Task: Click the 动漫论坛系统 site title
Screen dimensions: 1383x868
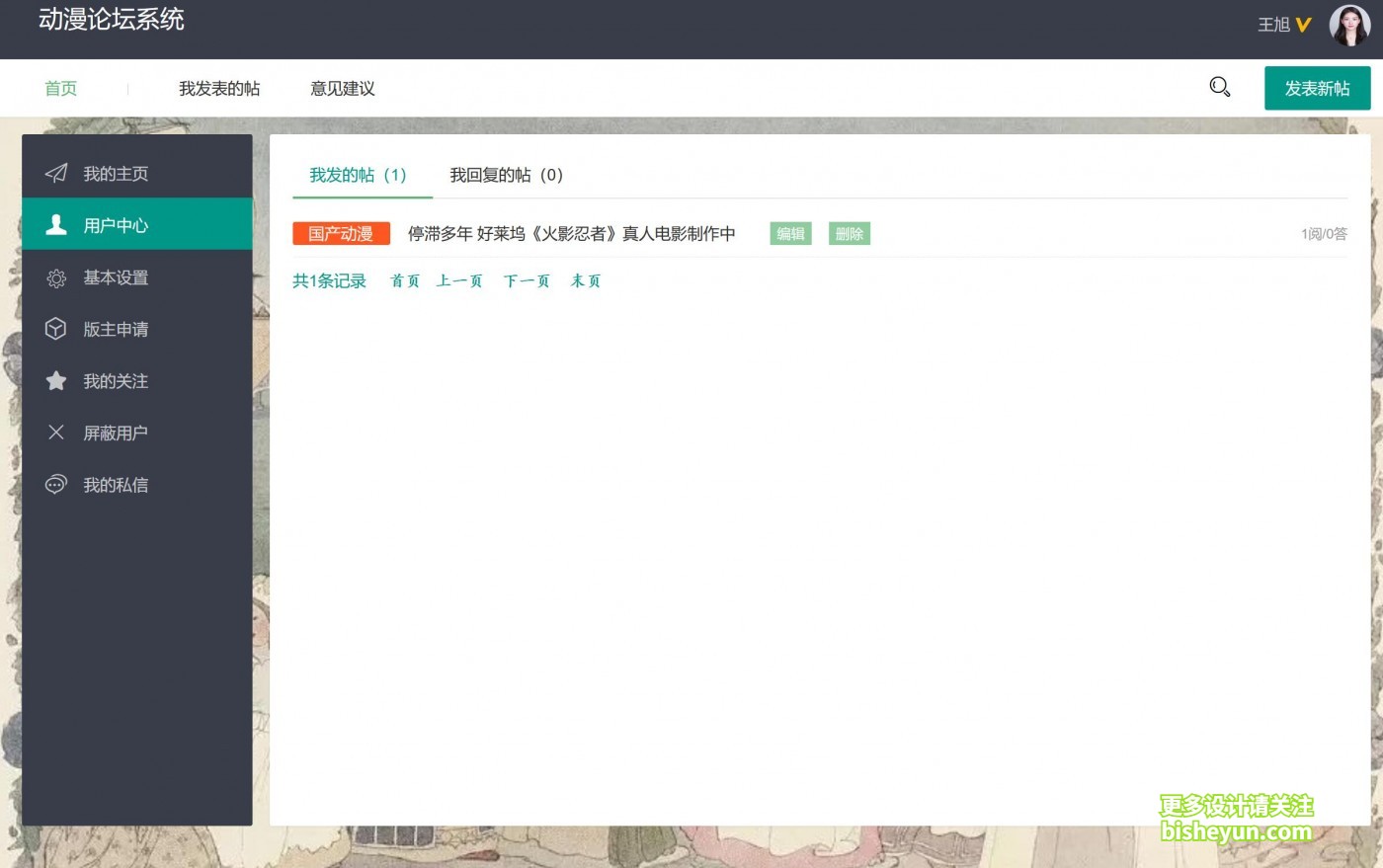Action: tap(111, 19)
